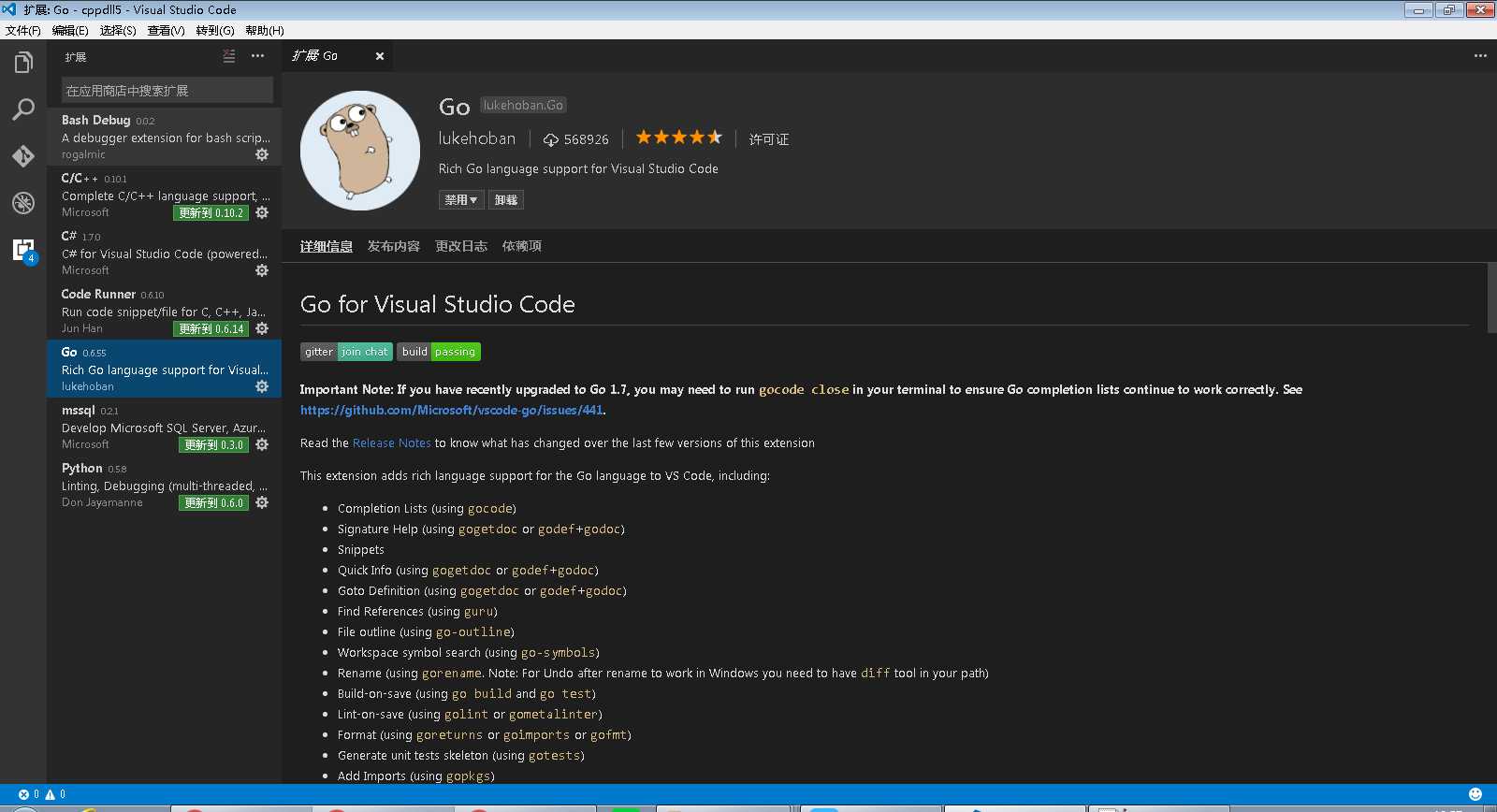Viewport: 1497px width, 812px height.
Task: Select the C# for Visual Studio Code entry
Action: (165, 253)
